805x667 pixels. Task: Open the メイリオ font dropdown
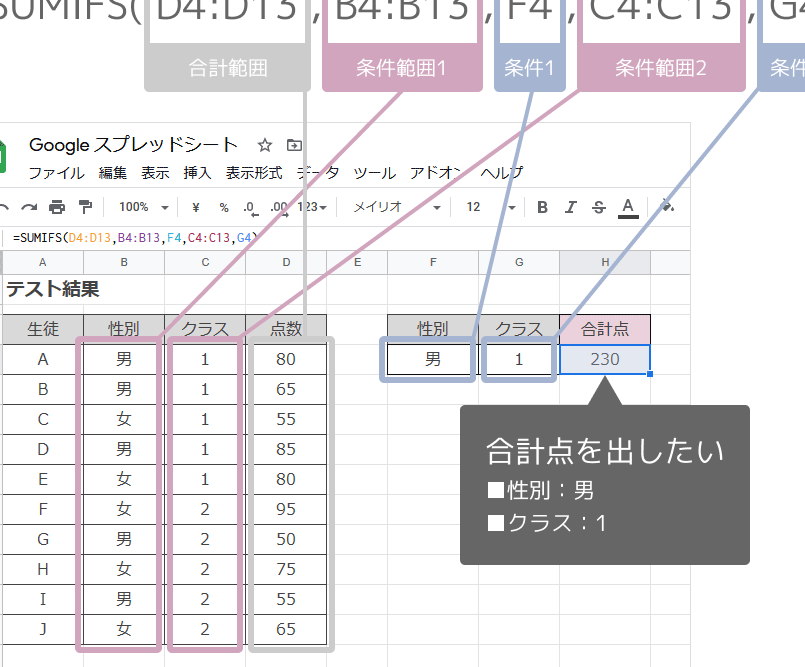click(397, 207)
